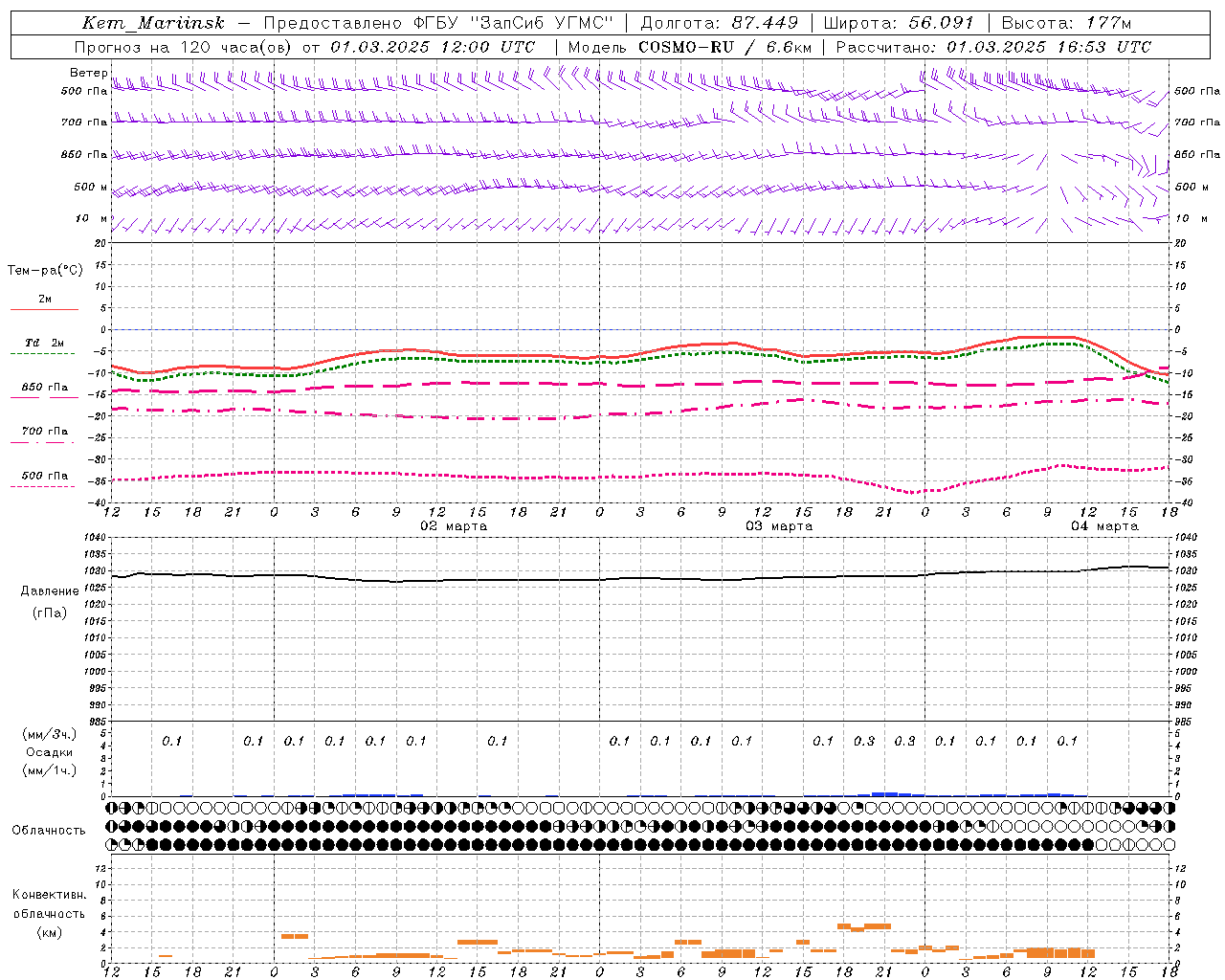Click the 04 марта date label

pos(1104,526)
